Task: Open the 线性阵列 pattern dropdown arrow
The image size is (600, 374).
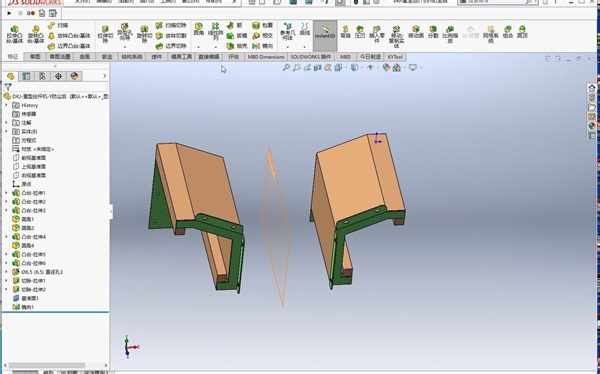Action: [215, 47]
